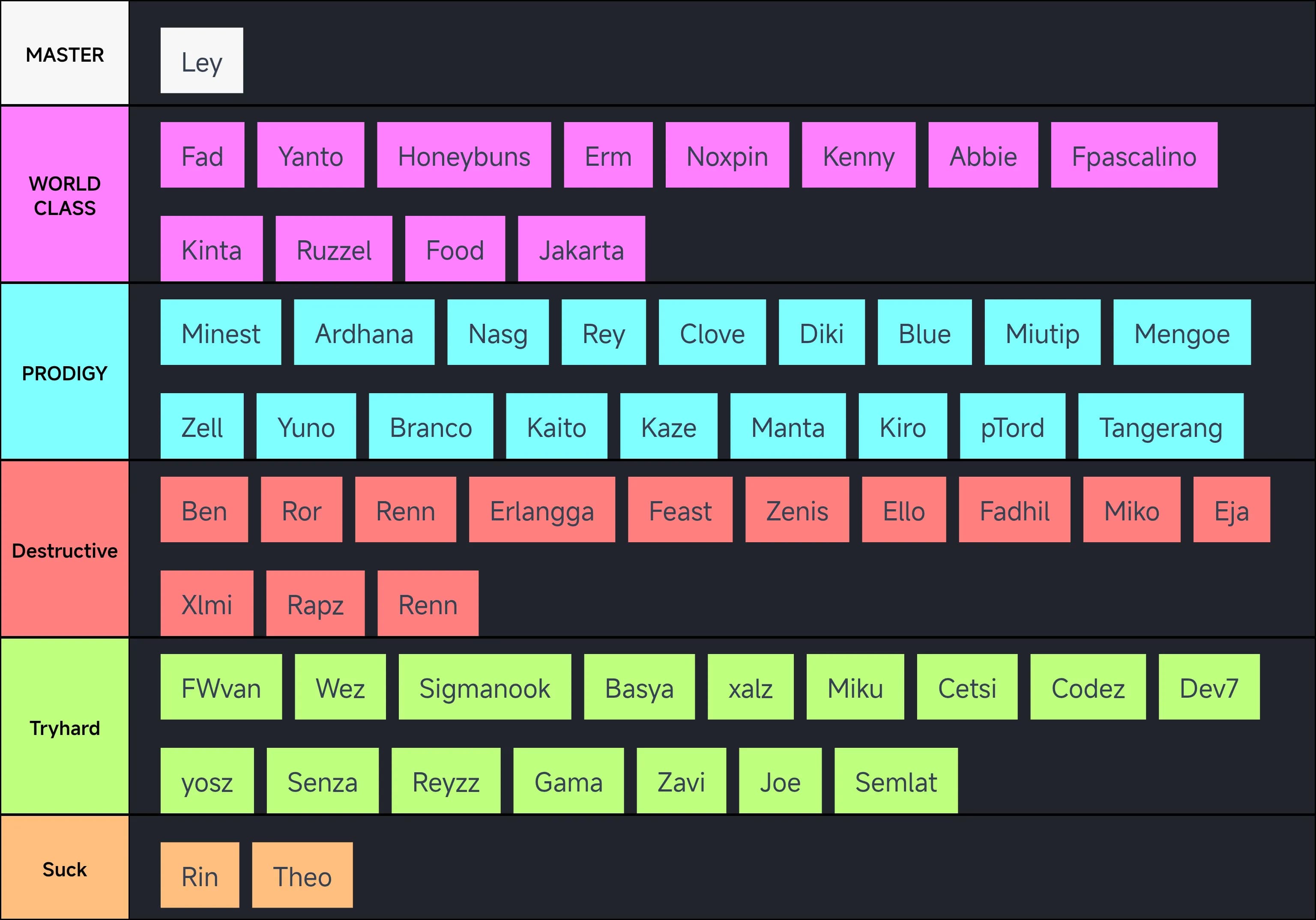Select the Theo tile
Image resolution: width=1316 pixels, height=920 pixels.
tap(302, 875)
